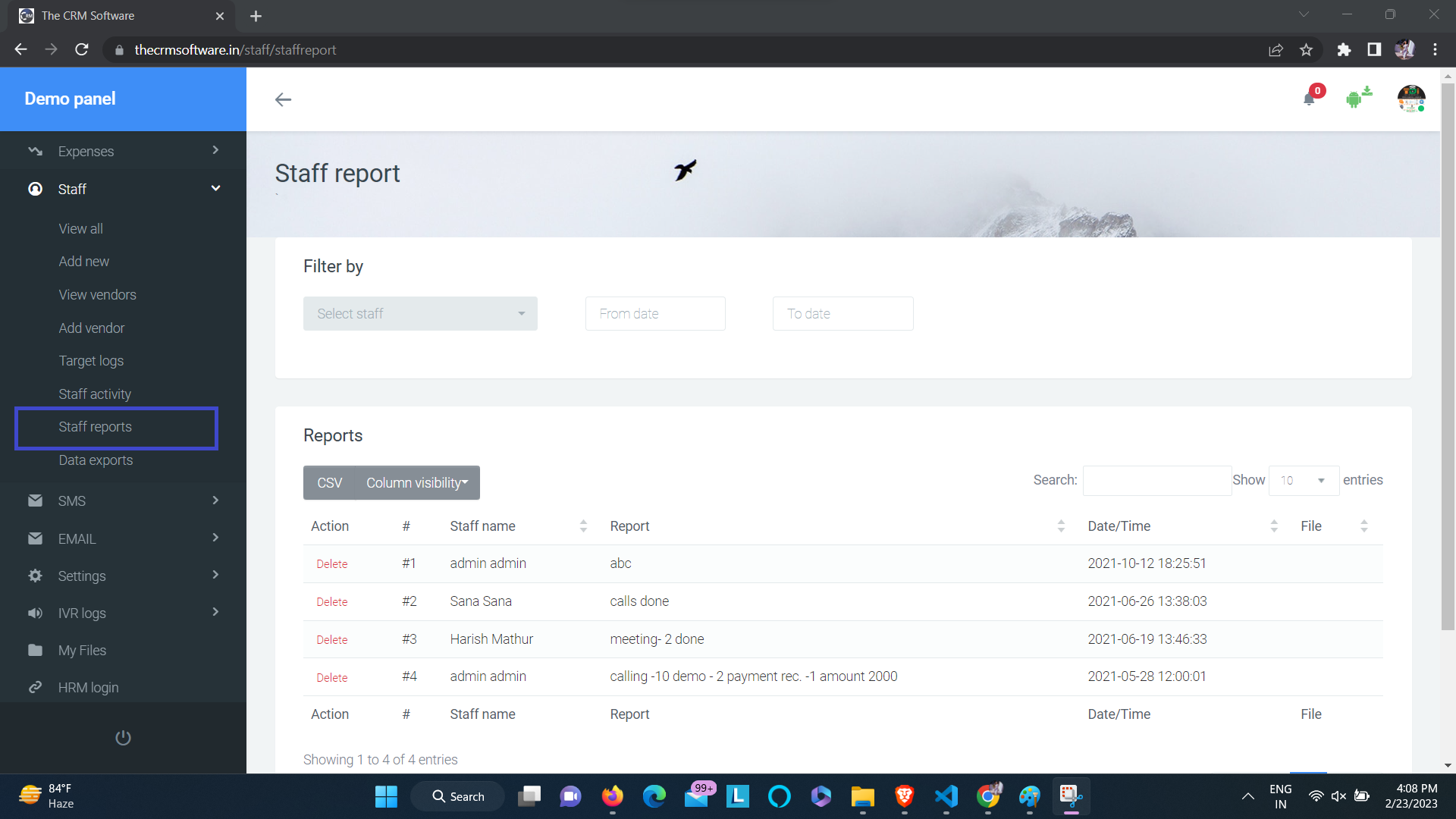Click the From date input field

pyautogui.click(x=654, y=314)
